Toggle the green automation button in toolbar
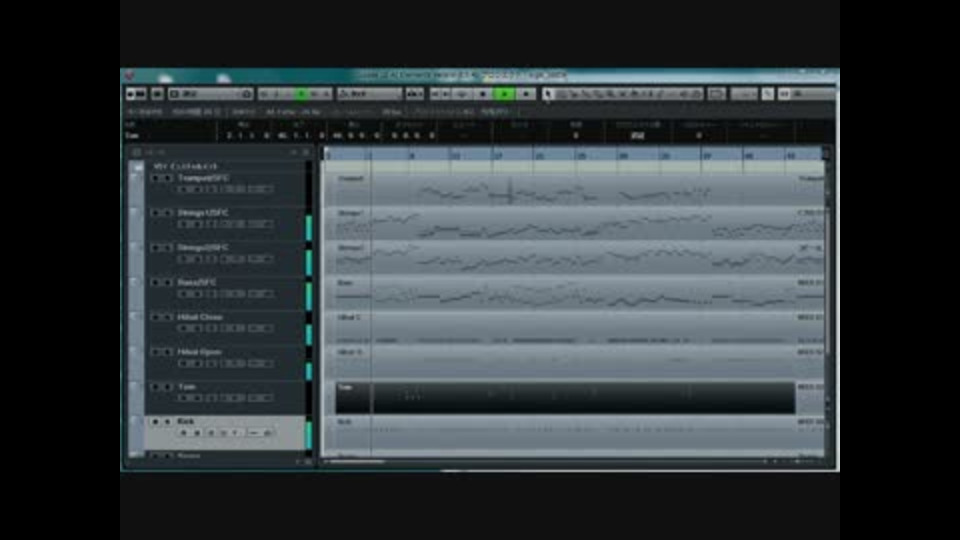 coord(302,94)
